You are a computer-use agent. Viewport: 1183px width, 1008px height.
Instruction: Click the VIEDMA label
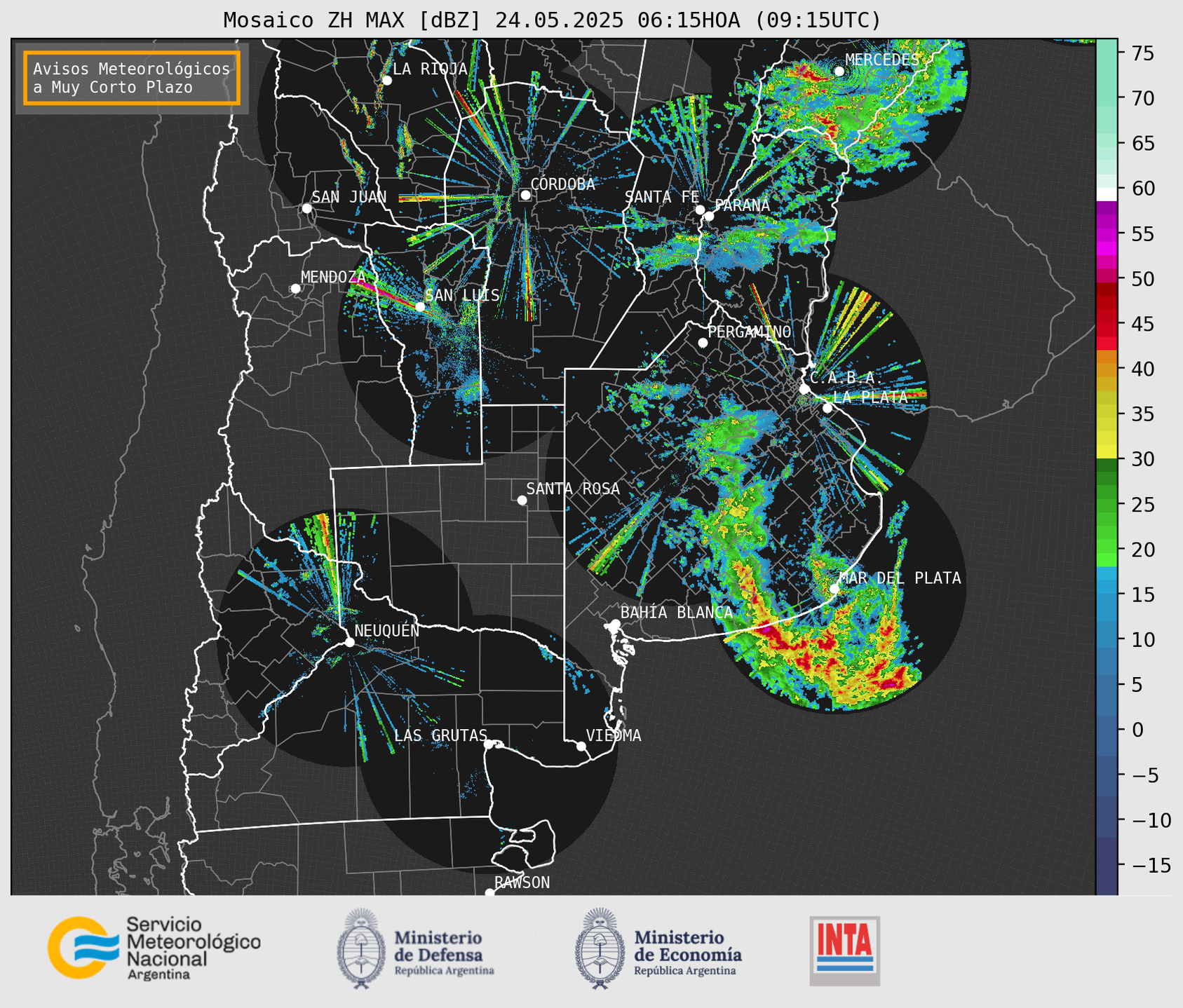click(x=614, y=735)
